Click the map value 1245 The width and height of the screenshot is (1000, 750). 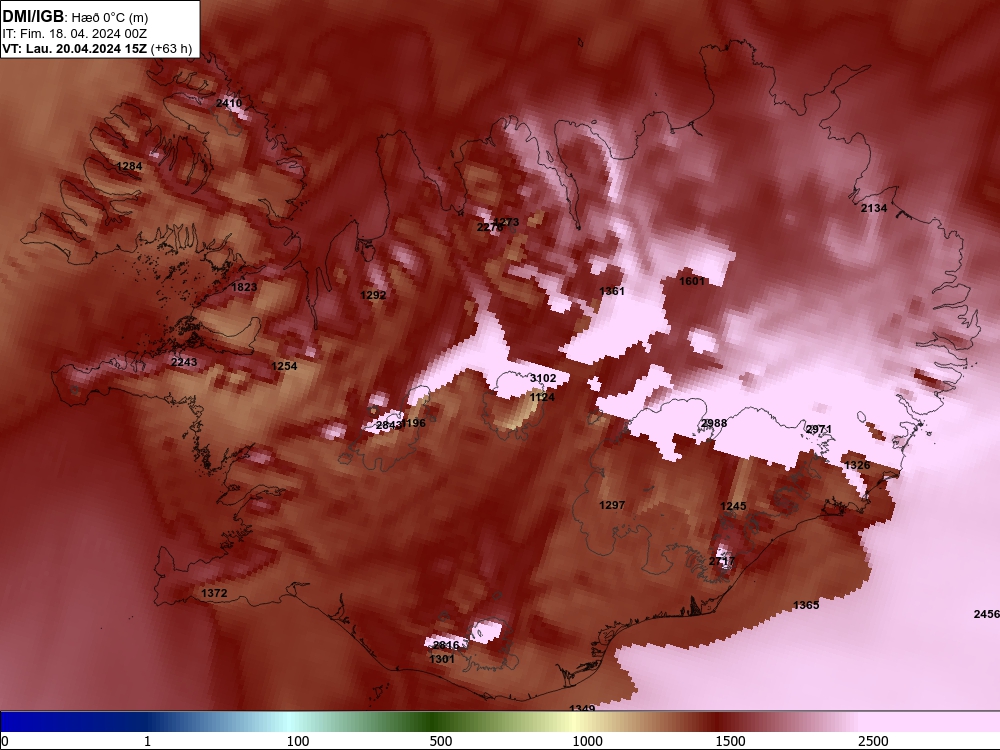tap(733, 506)
